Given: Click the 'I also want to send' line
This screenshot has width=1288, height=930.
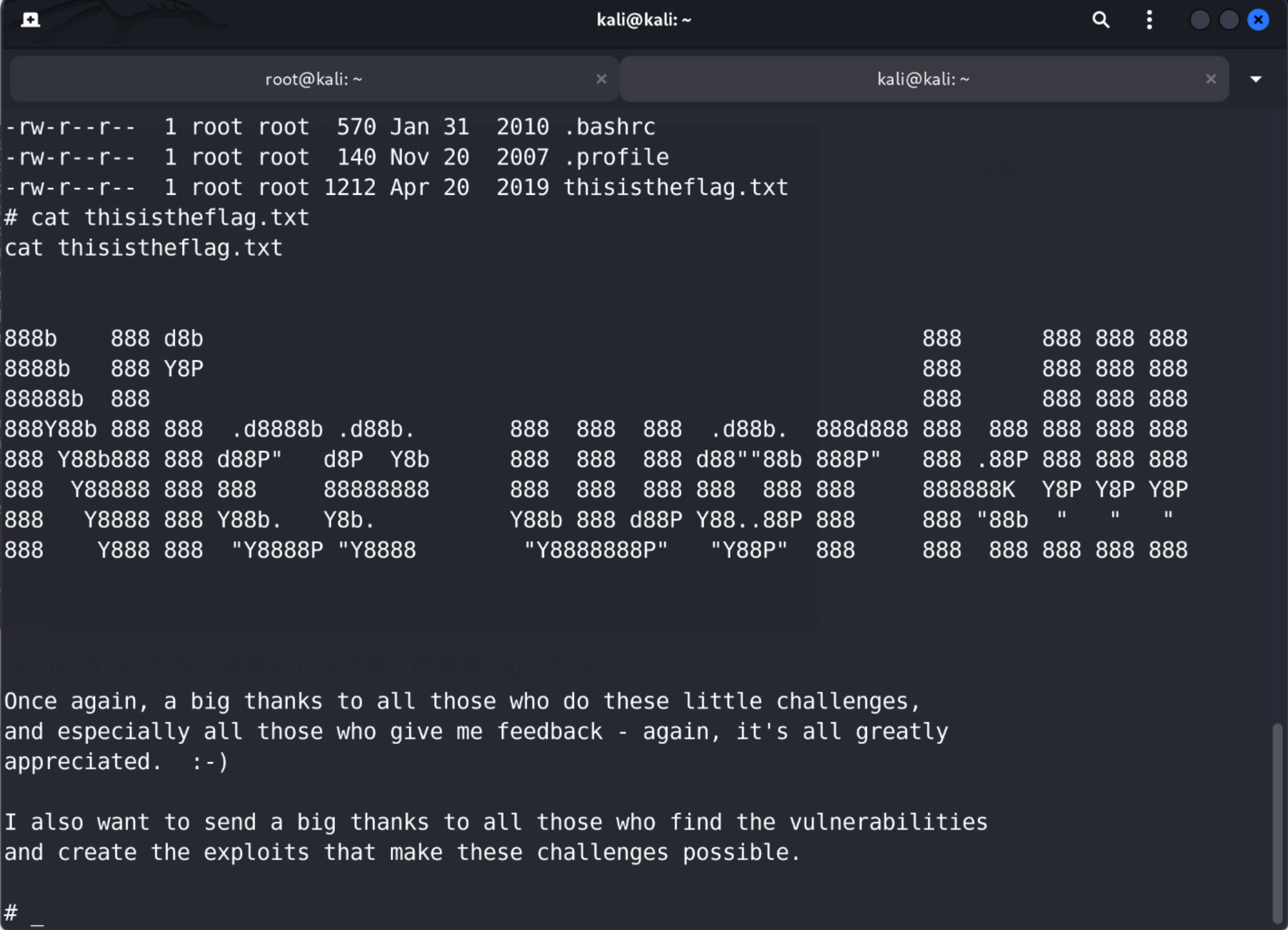Looking at the screenshot, I should click(495, 822).
